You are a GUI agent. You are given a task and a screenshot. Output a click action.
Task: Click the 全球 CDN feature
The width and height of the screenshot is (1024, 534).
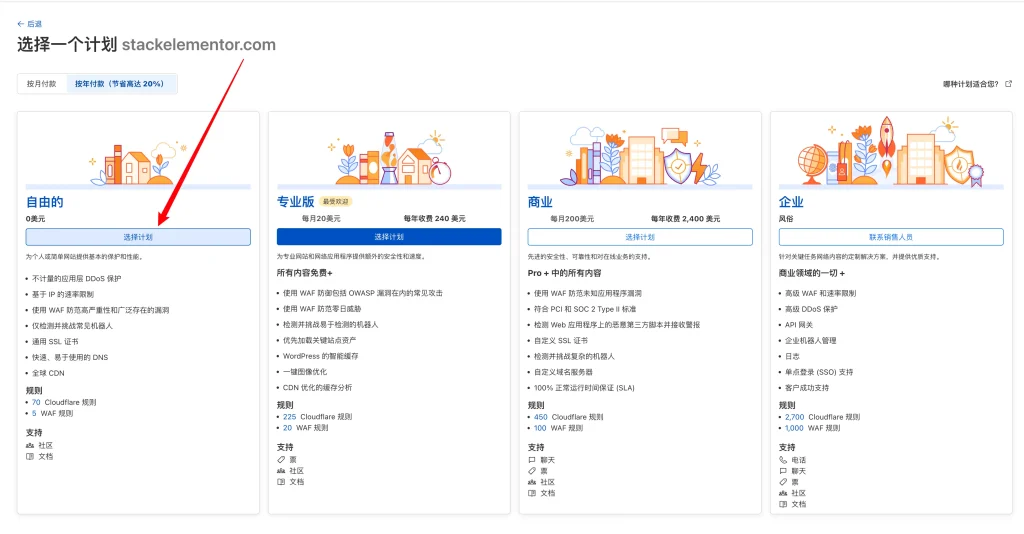tap(48, 373)
